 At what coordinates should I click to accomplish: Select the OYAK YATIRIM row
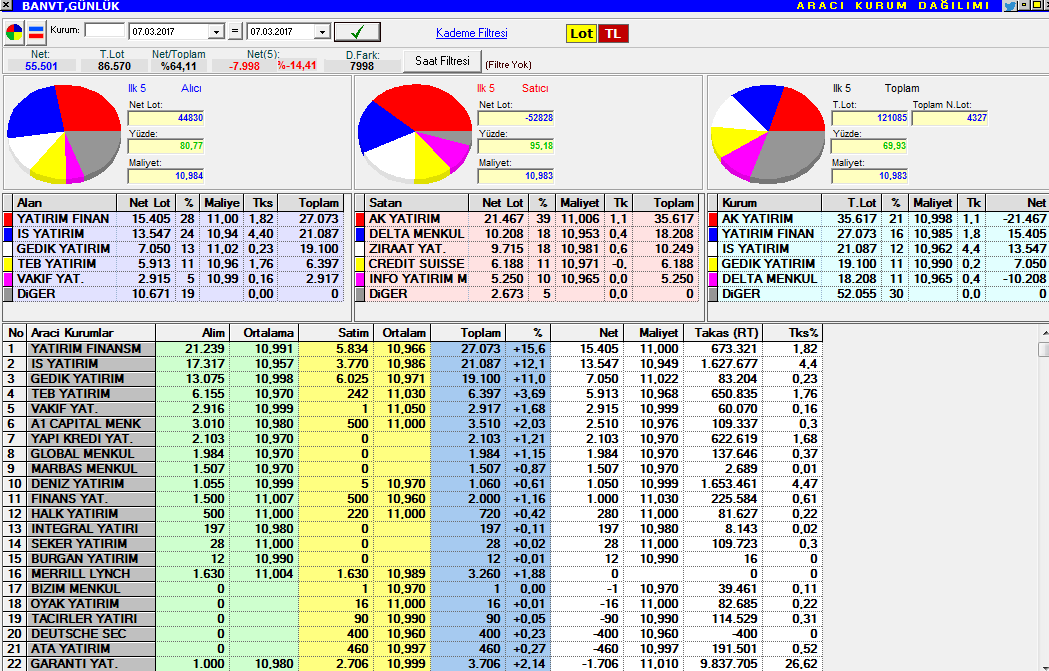pyautogui.click(x=413, y=603)
